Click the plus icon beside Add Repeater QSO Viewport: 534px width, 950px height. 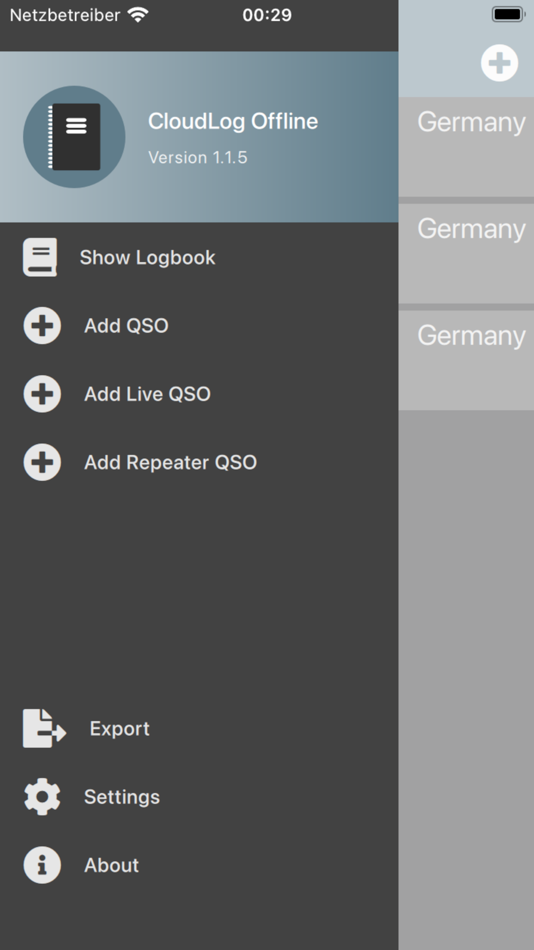[42, 462]
